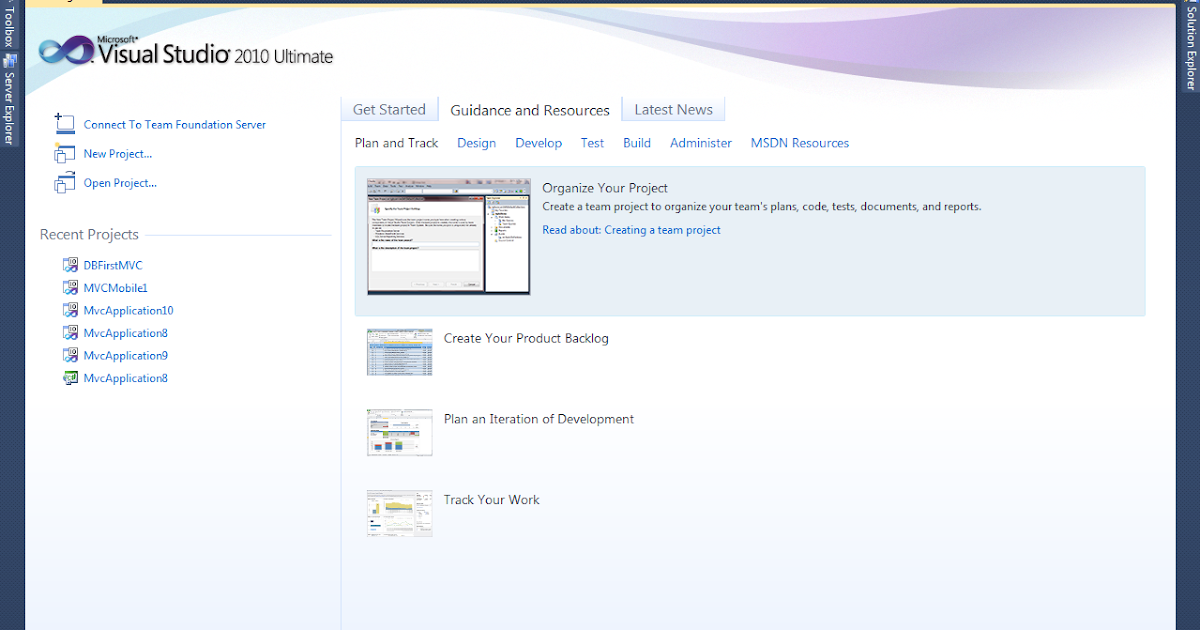The width and height of the screenshot is (1200, 630).
Task: Expand the Server Explorer sidebar panel
Action: [7, 90]
